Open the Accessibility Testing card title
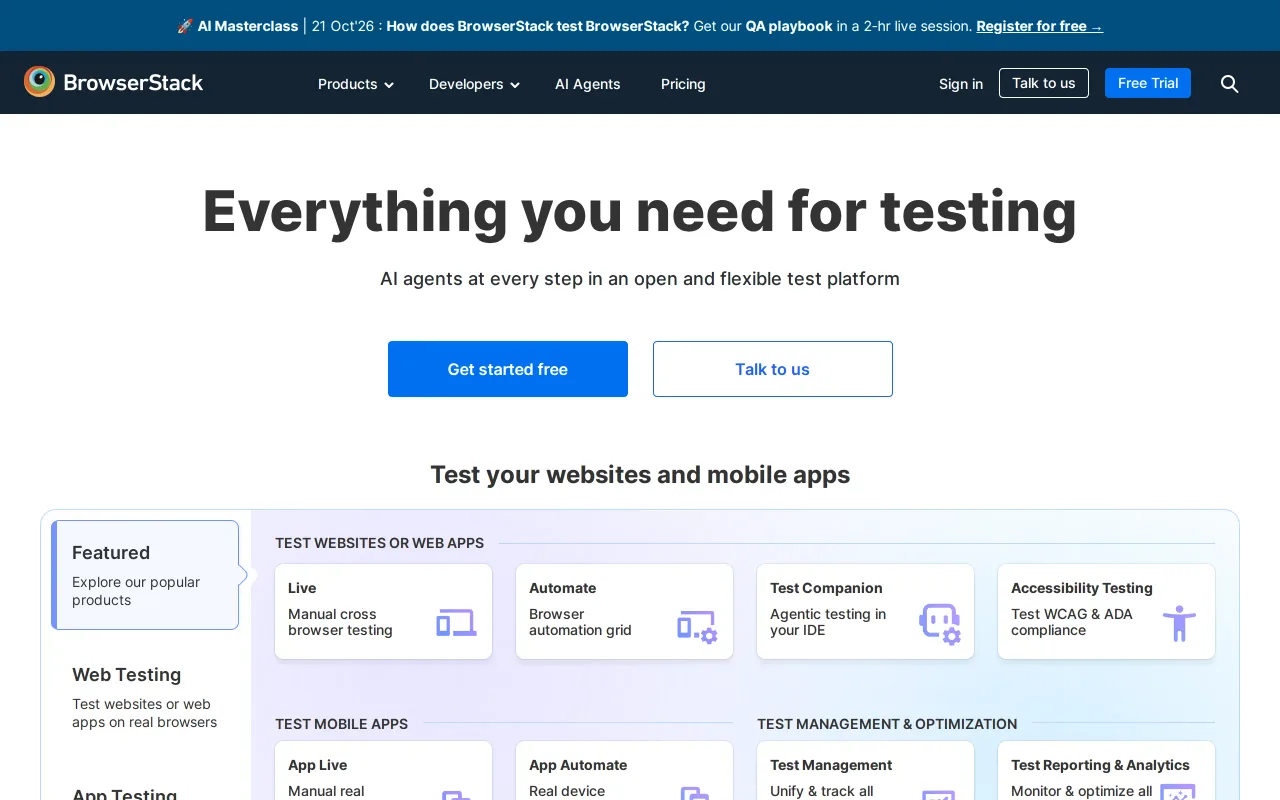Image resolution: width=1280 pixels, height=800 pixels. click(x=1082, y=588)
